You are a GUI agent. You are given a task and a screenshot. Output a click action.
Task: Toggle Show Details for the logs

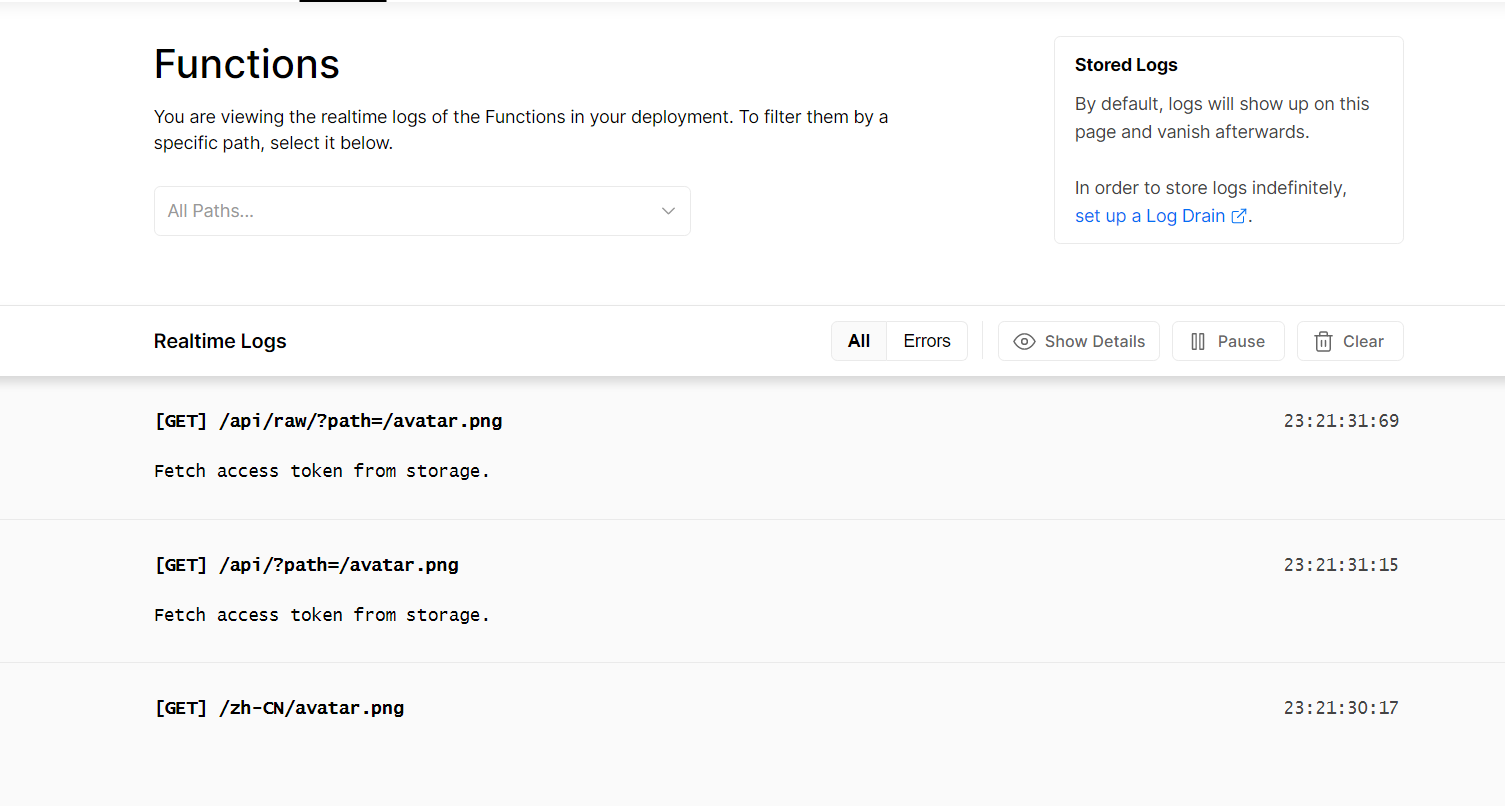click(1079, 341)
